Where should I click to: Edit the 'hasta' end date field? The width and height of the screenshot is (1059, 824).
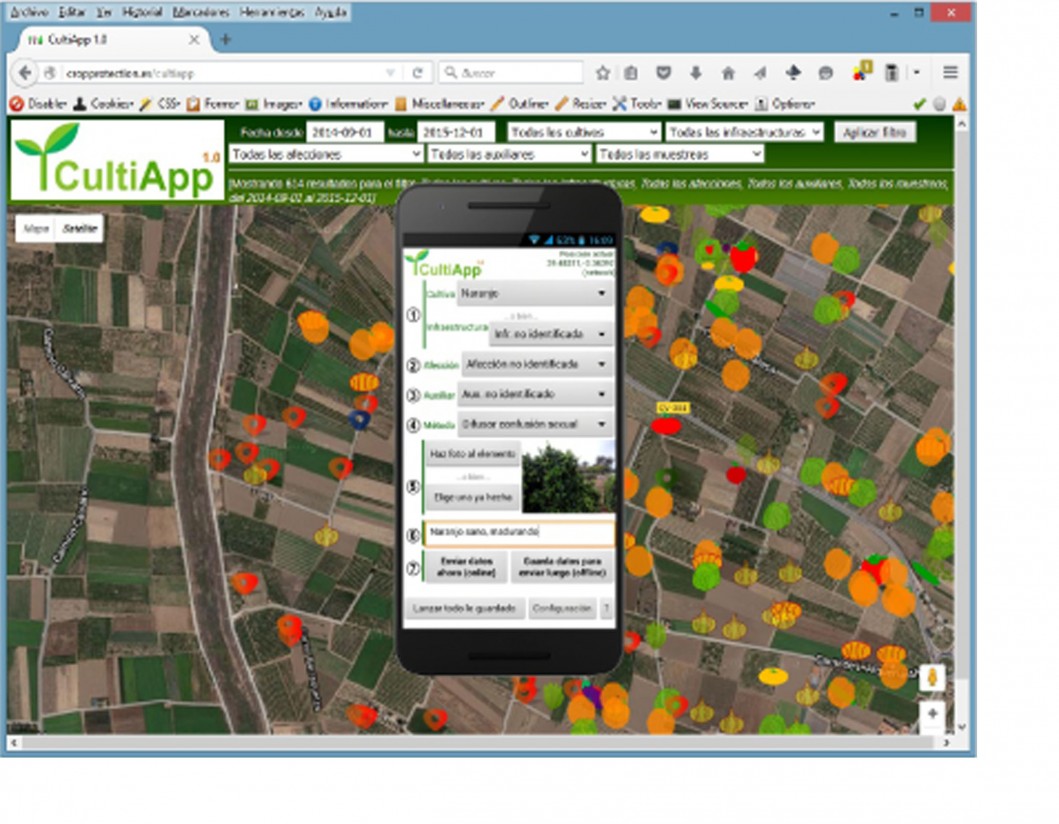point(456,132)
